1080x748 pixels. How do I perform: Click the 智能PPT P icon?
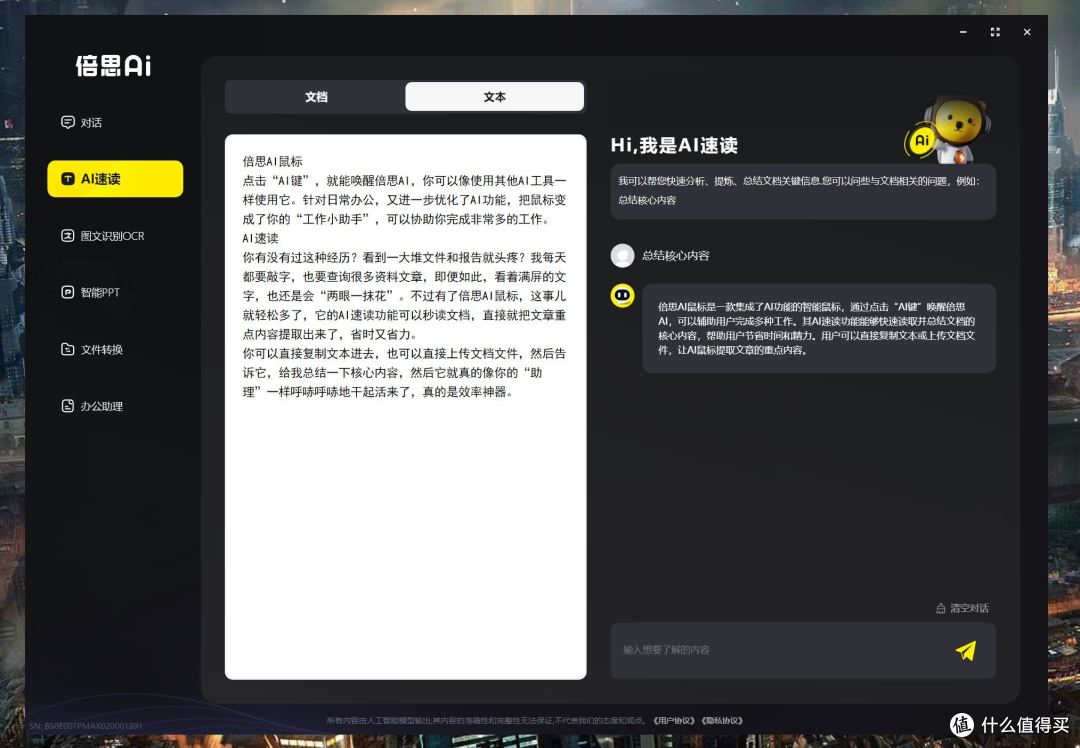(x=68, y=292)
